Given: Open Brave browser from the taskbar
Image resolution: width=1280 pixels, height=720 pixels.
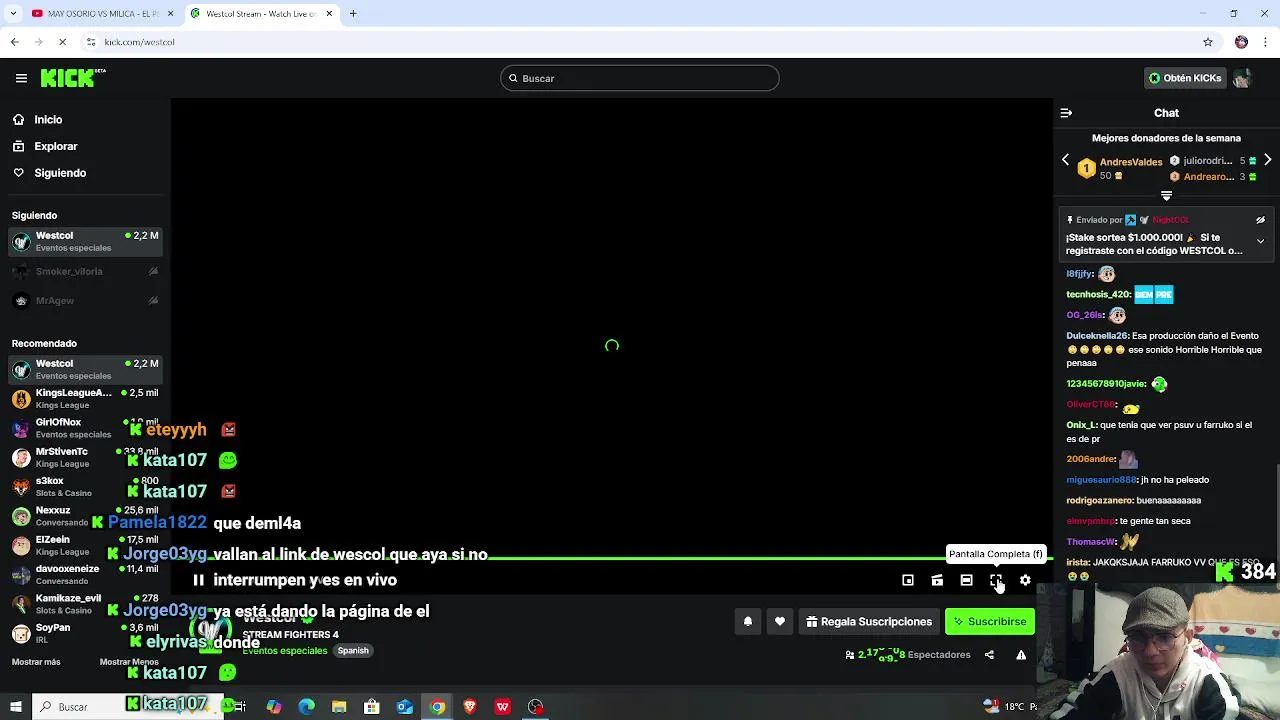Looking at the screenshot, I should point(470,707).
